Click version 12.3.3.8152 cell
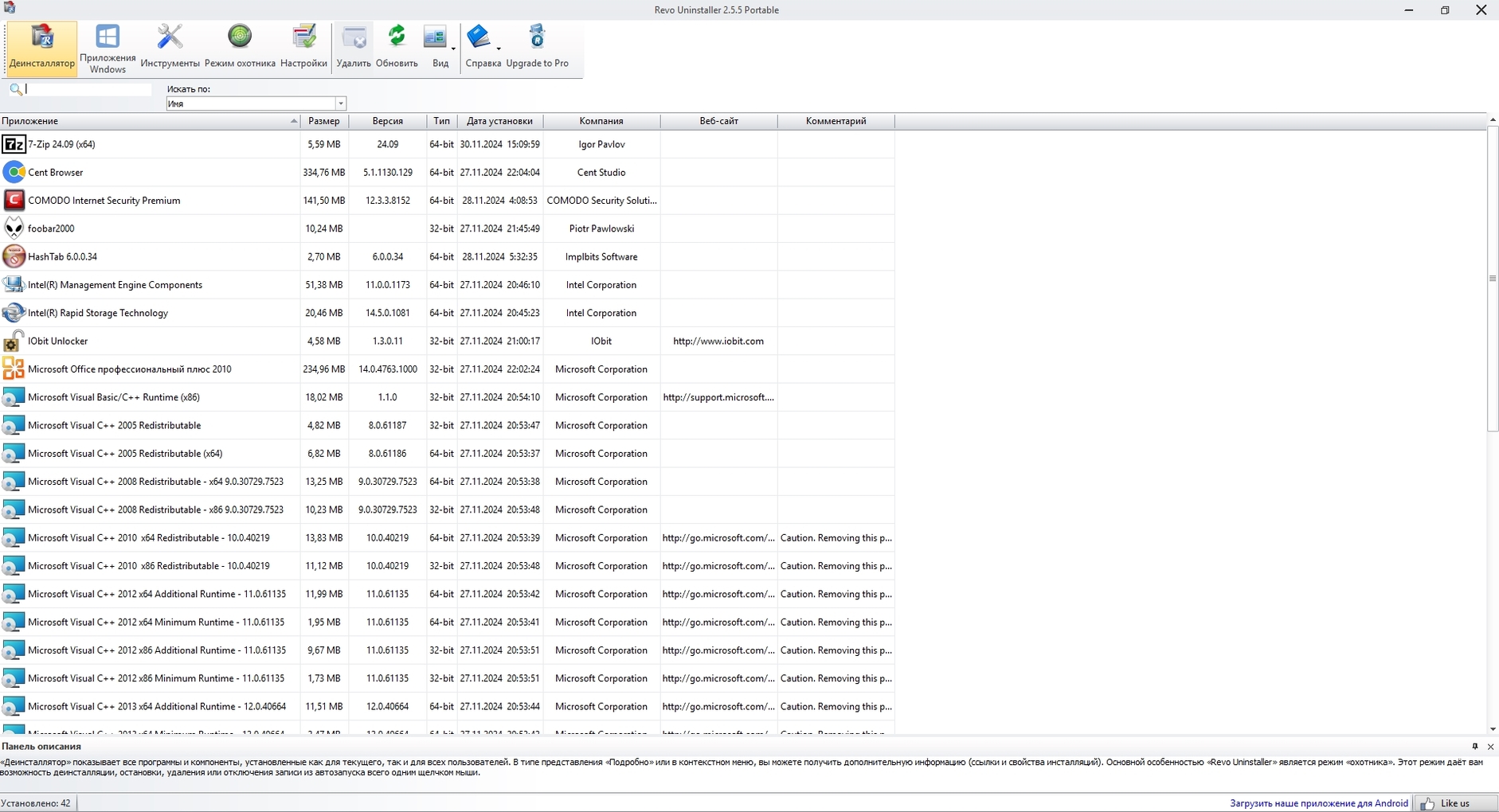The width and height of the screenshot is (1499, 812). click(388, 201)
